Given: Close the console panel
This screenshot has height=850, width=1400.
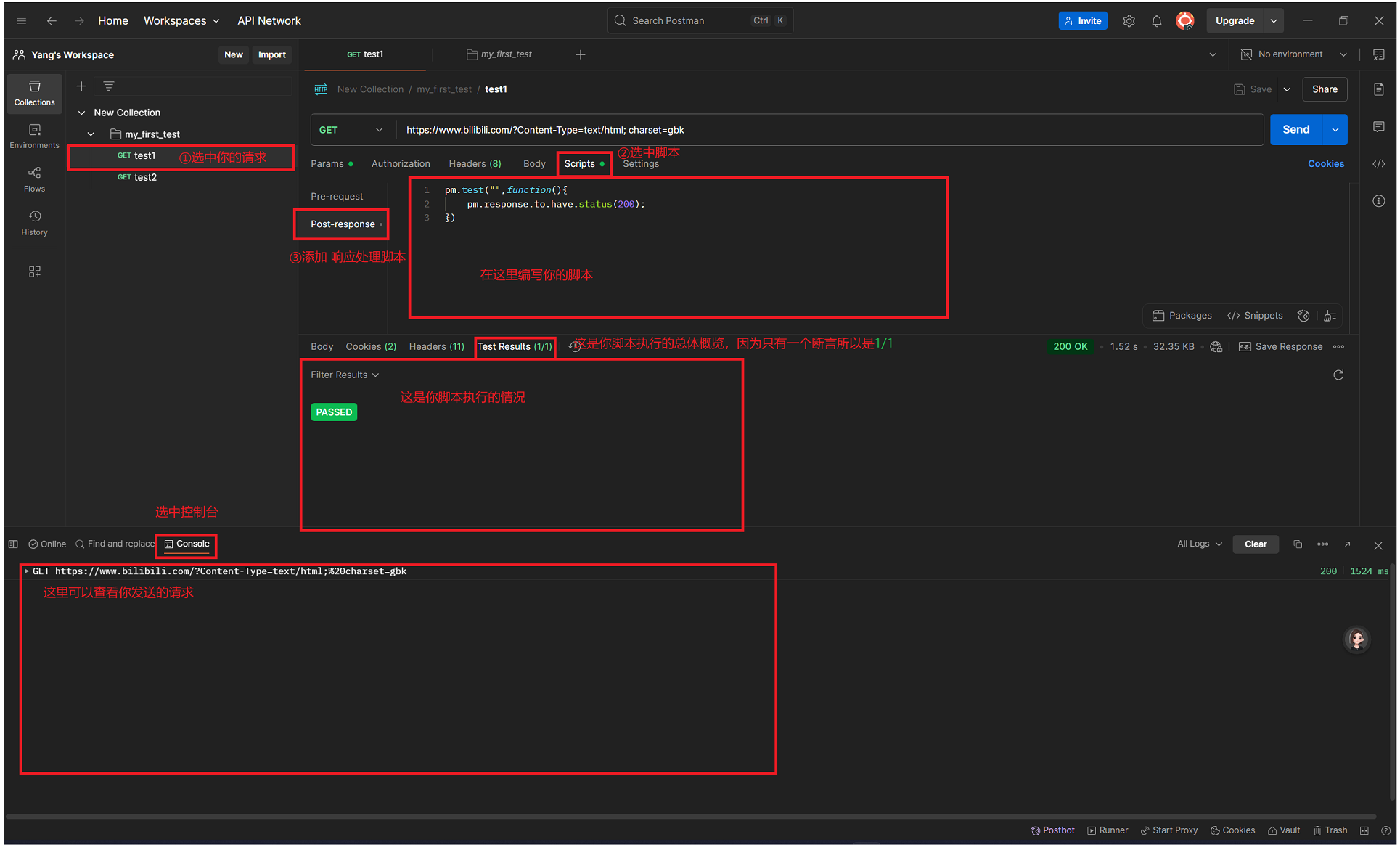Looking at the screenshot, I should (x=1378, y=545).
